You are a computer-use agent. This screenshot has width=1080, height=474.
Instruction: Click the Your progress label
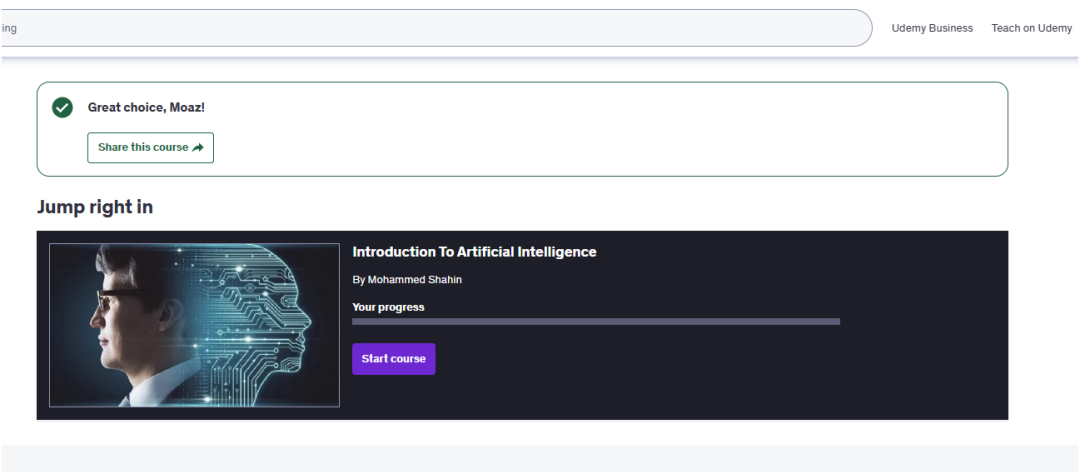[x=388, y=307]
